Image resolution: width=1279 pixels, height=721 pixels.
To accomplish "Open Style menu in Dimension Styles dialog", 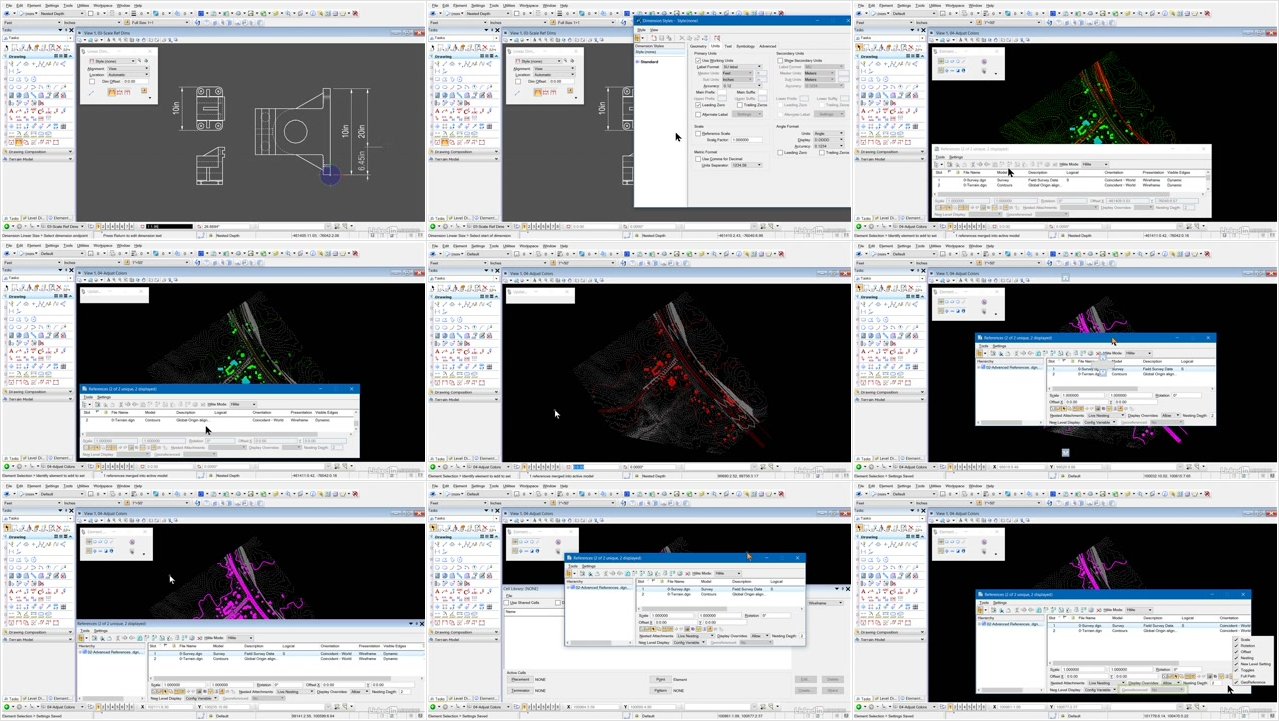I will [641, 30].
